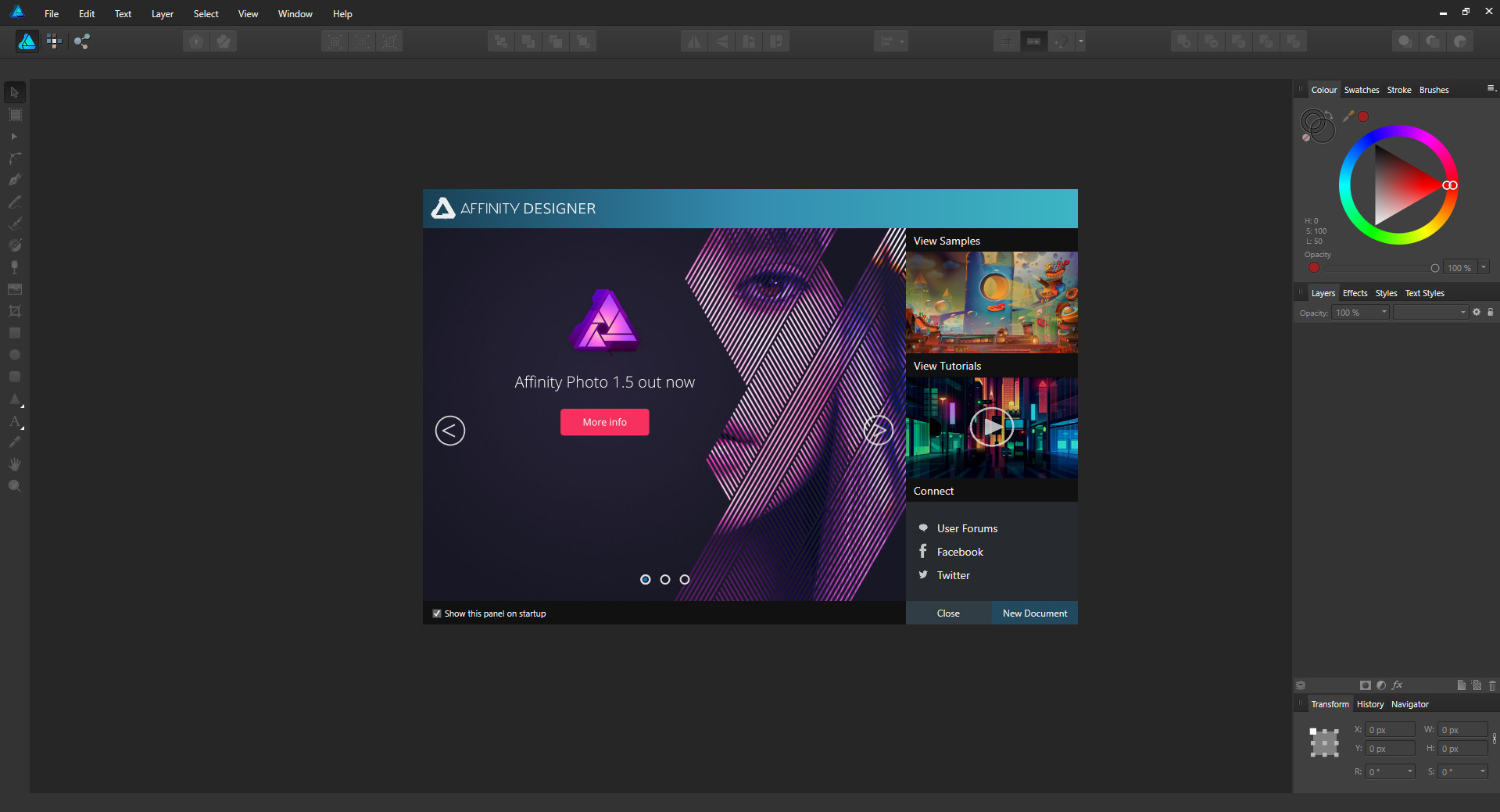The height and width of the screenshot is (812, 1500).
Task: Open the shear S dropdown in Transform
Action: (x=1482, y=771)
